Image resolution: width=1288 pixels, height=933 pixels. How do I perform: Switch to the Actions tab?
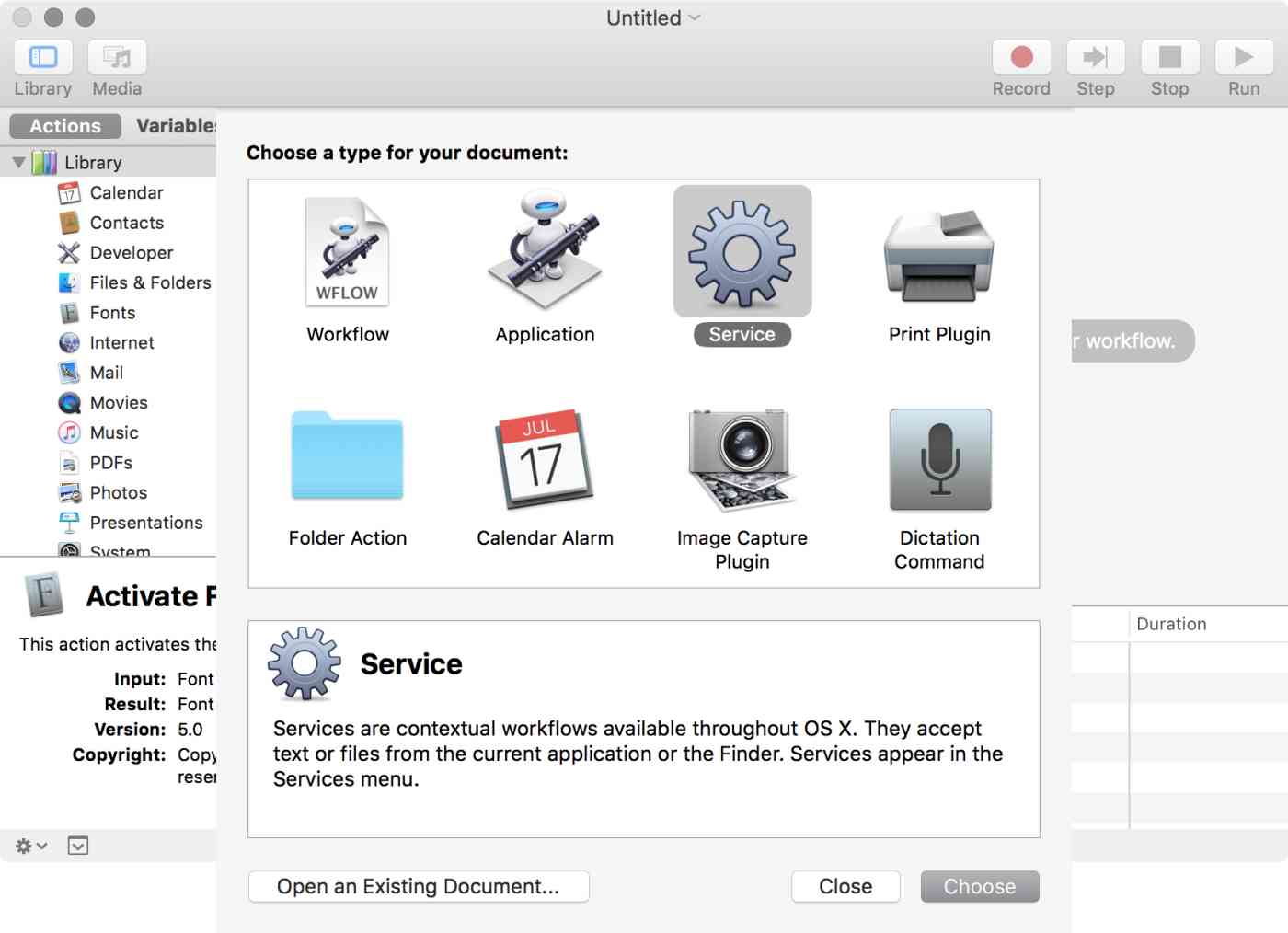[x=65, y=125]
